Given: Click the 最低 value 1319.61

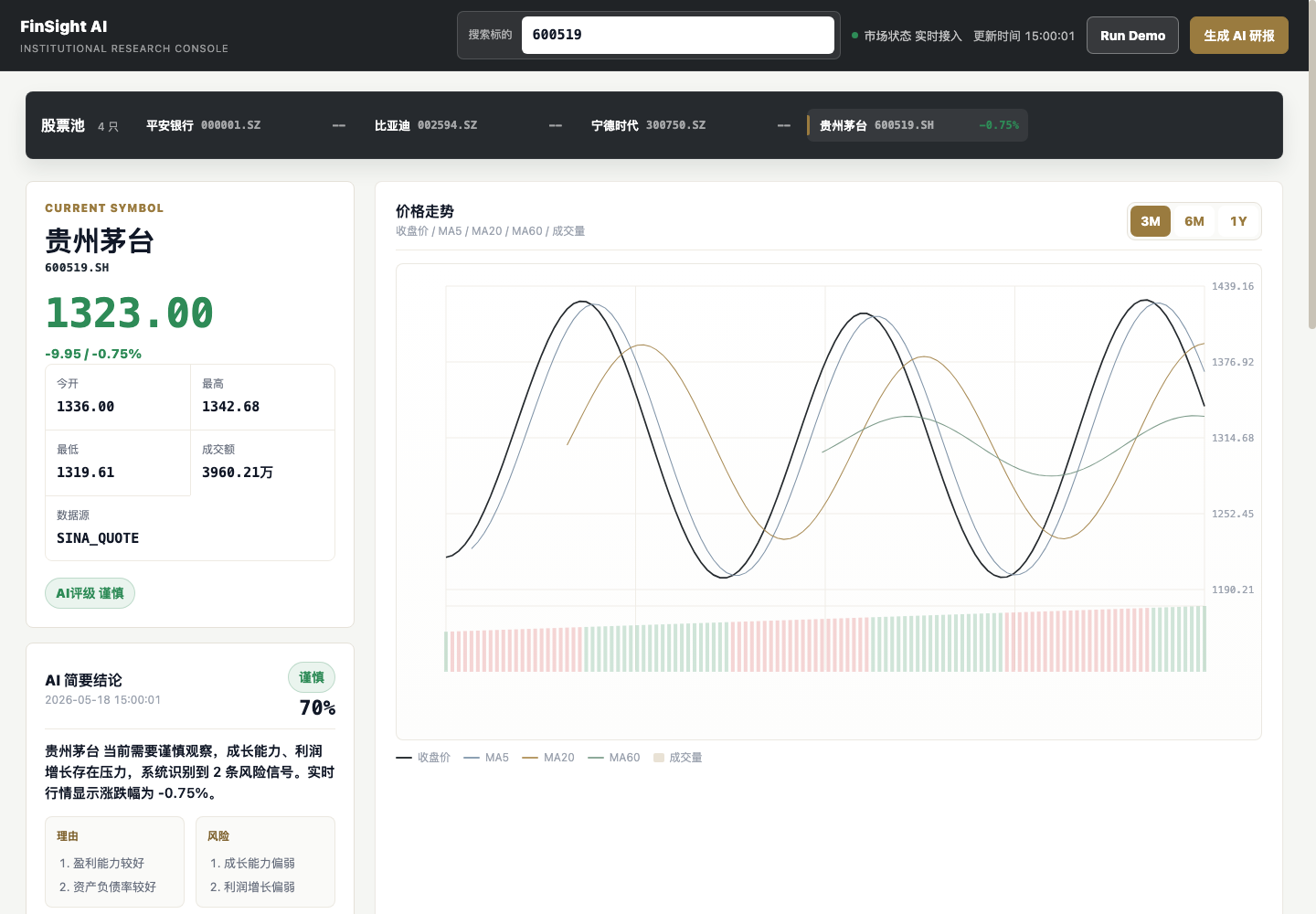Looking at the screenshot, I should pos(86,473).
